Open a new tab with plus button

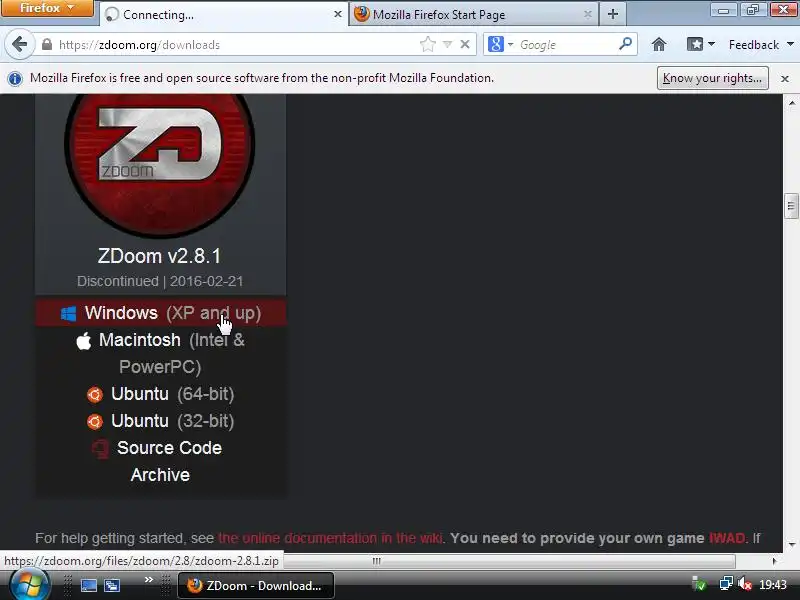[x=613, y=14]
